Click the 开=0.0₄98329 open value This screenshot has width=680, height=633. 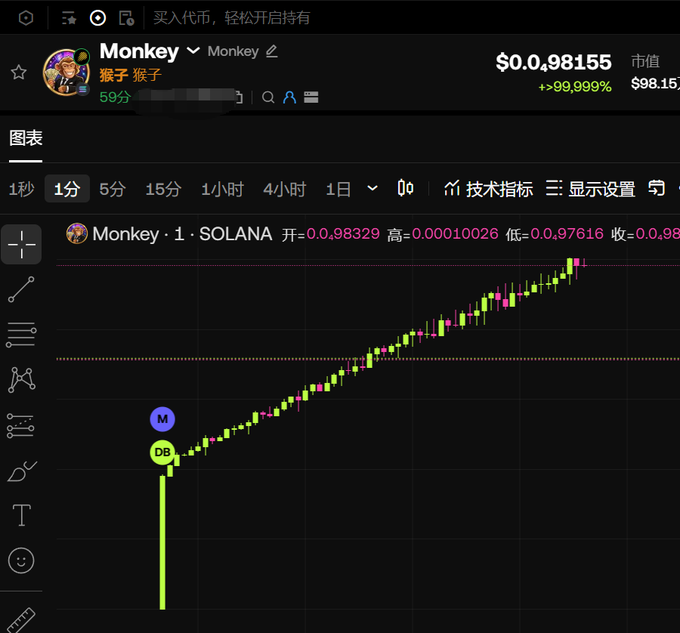[330, 234]
